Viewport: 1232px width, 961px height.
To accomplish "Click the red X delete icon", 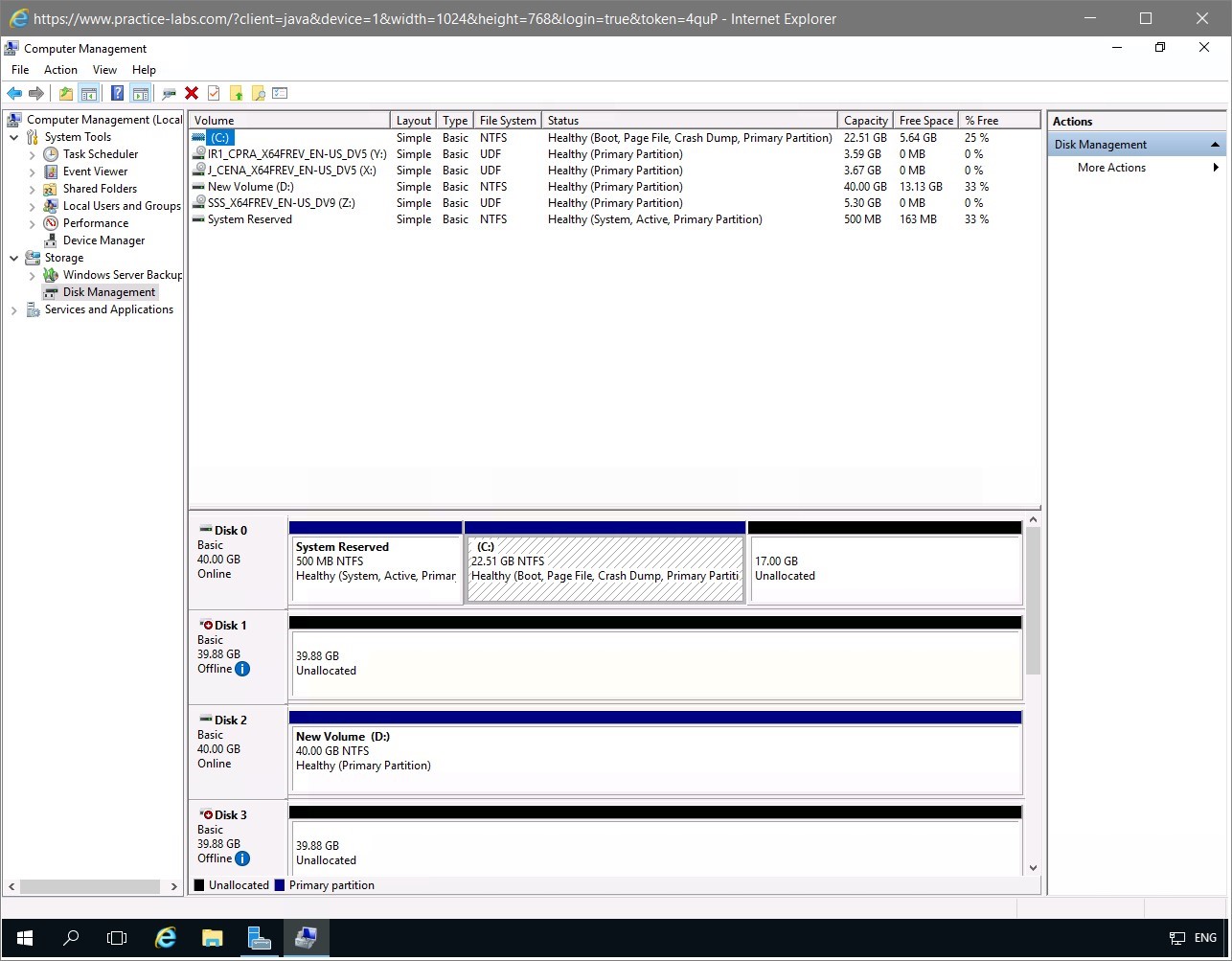I will pyautogui.click(x=192, y=93).
